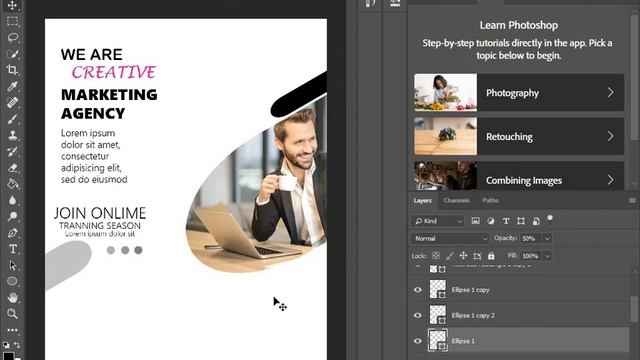Filter layers by shape layers
The width and height of the screenshot is (640, 360).
click(521, 221)
